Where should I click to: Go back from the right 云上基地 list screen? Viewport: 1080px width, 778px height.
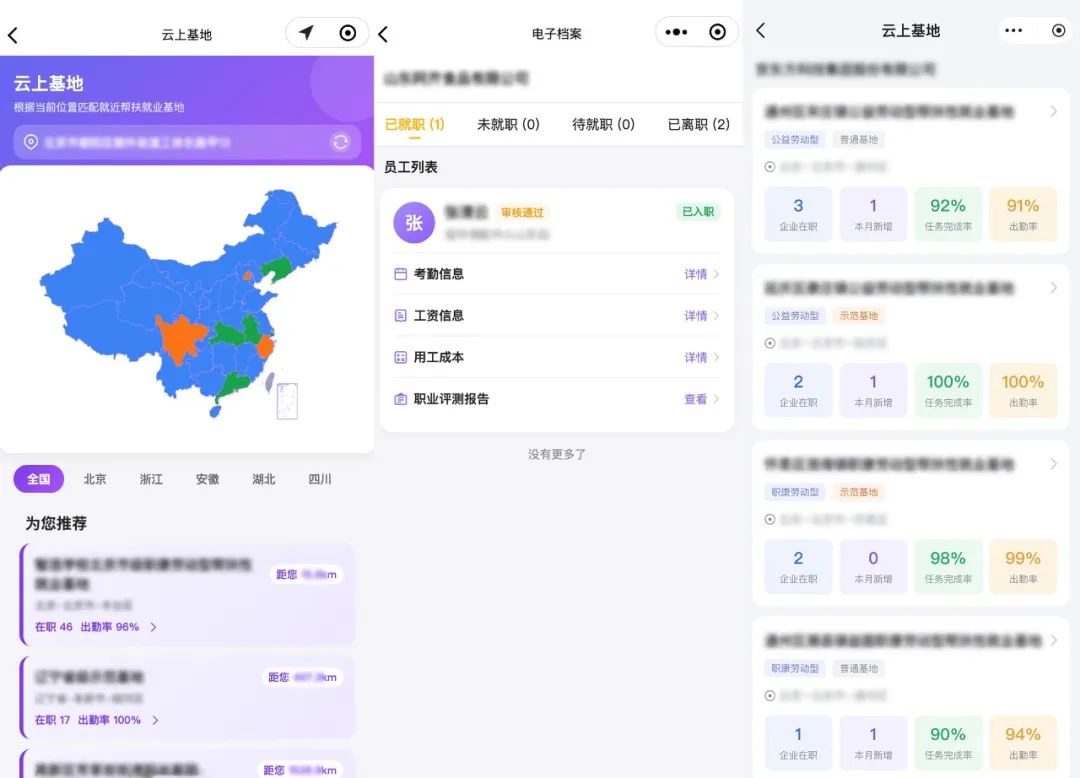tap(760, 30)
